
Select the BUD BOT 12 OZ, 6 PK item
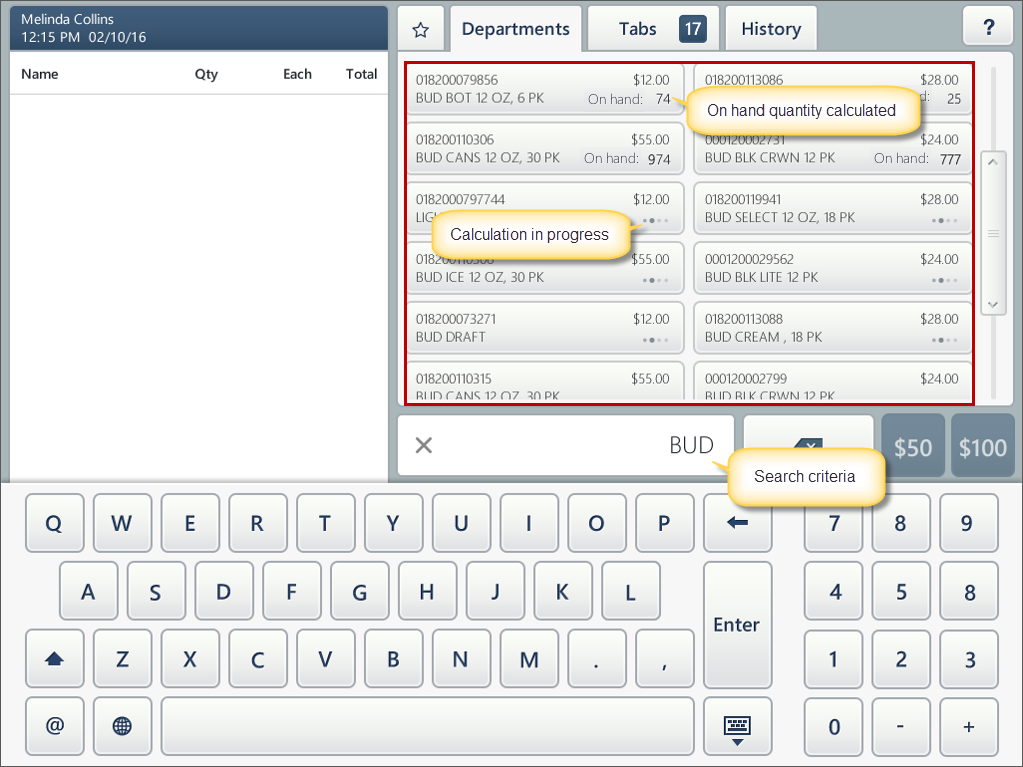pos(545,89)
